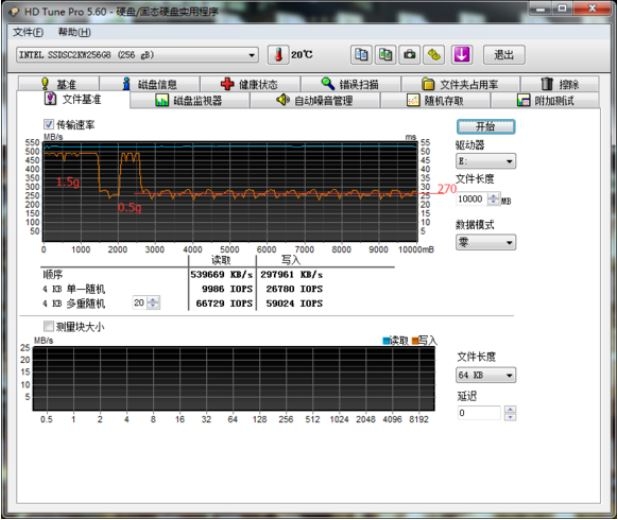Open the 磁盘信息 tab
This screenshot has width=618, height=520.
click(x=149, y=84)
